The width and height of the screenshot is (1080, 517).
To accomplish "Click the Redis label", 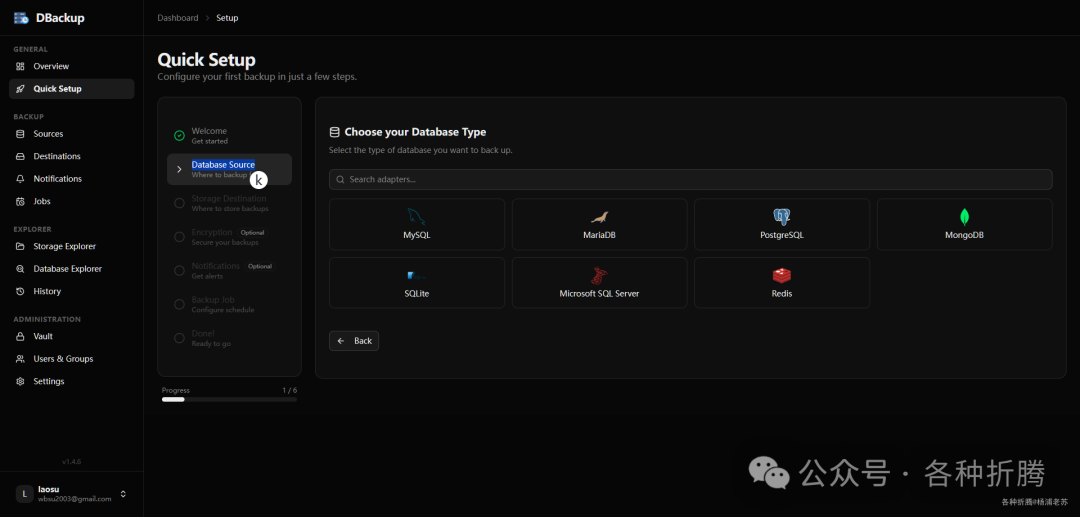I will pos(782,293).
